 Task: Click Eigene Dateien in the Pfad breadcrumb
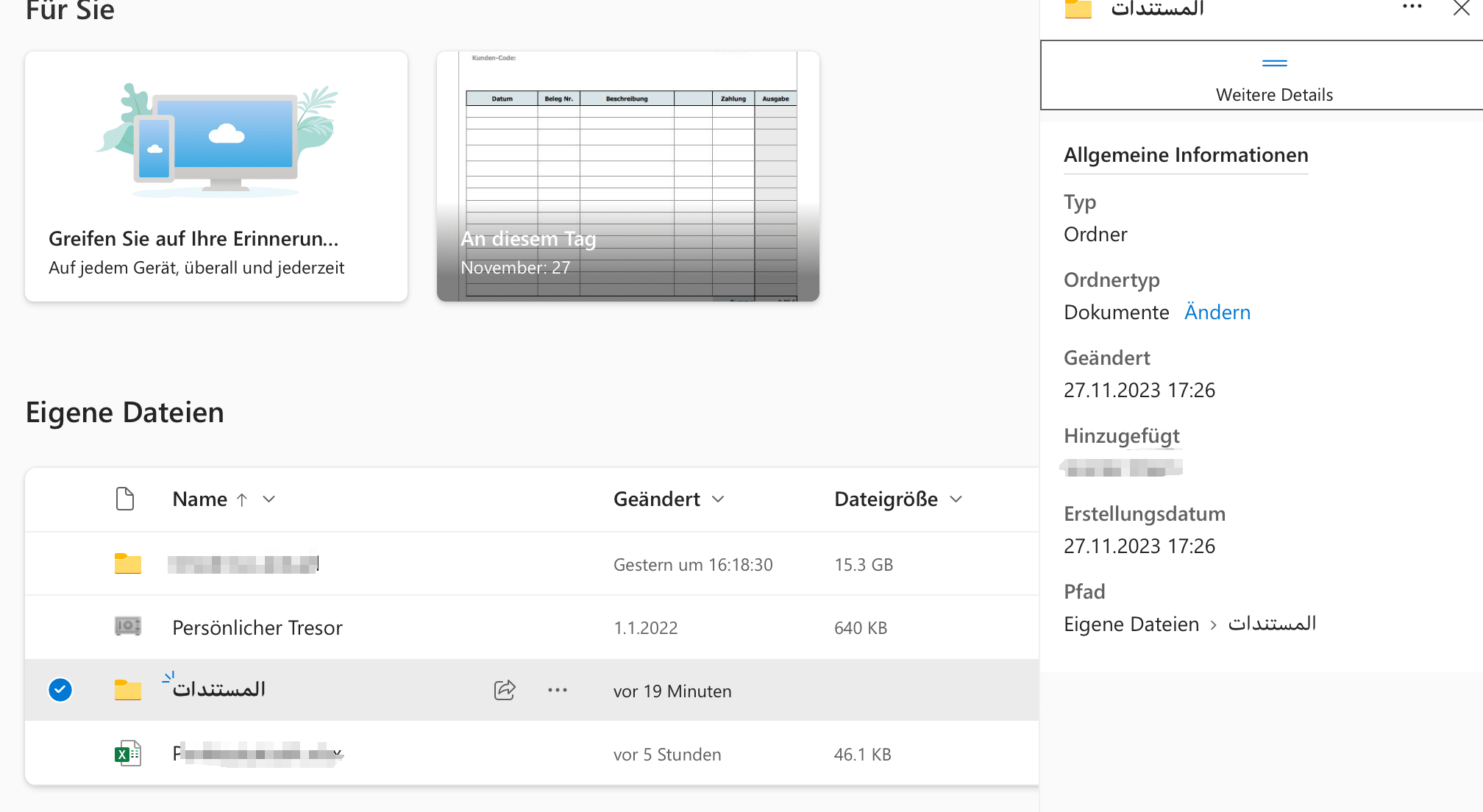click(x=1131, y=624)
